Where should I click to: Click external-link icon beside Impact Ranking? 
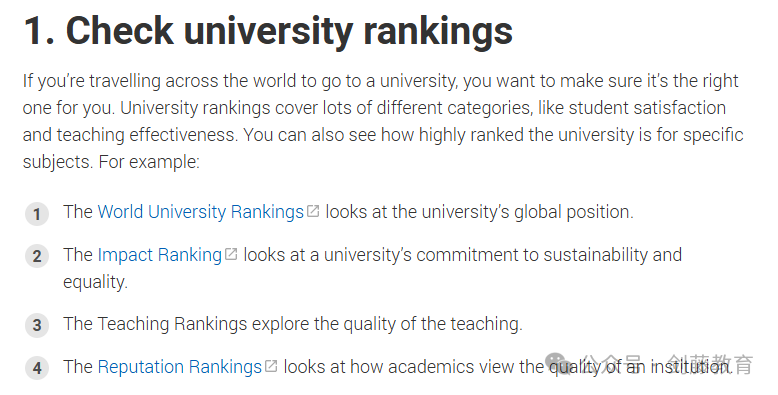pyautogui.click(x=231, y=254)
